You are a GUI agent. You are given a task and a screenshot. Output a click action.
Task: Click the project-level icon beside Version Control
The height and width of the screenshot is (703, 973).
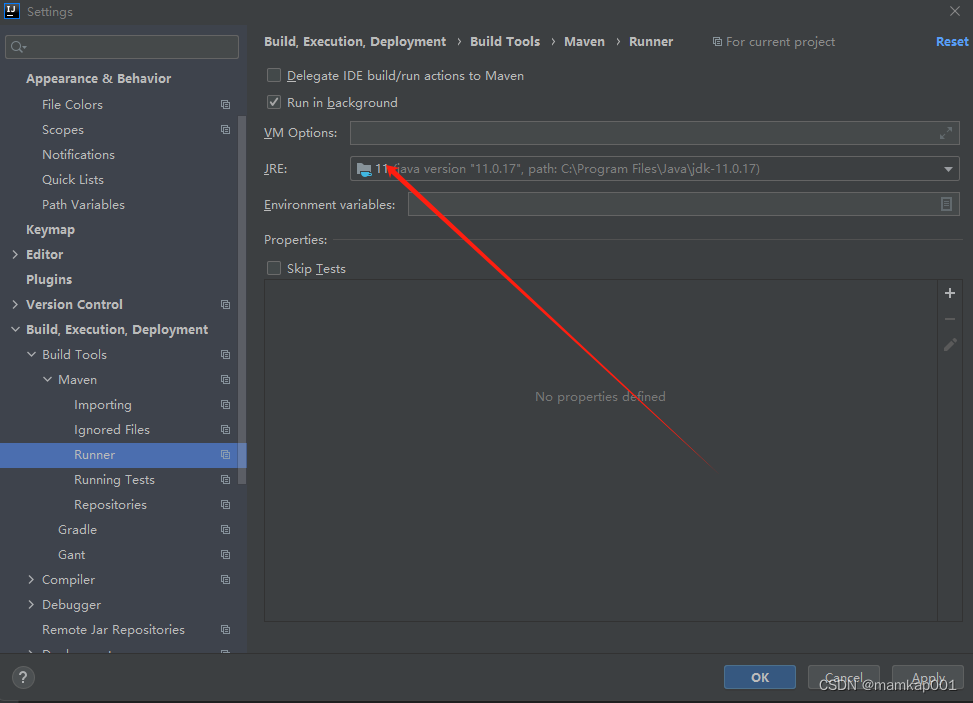tap(225, 305)
